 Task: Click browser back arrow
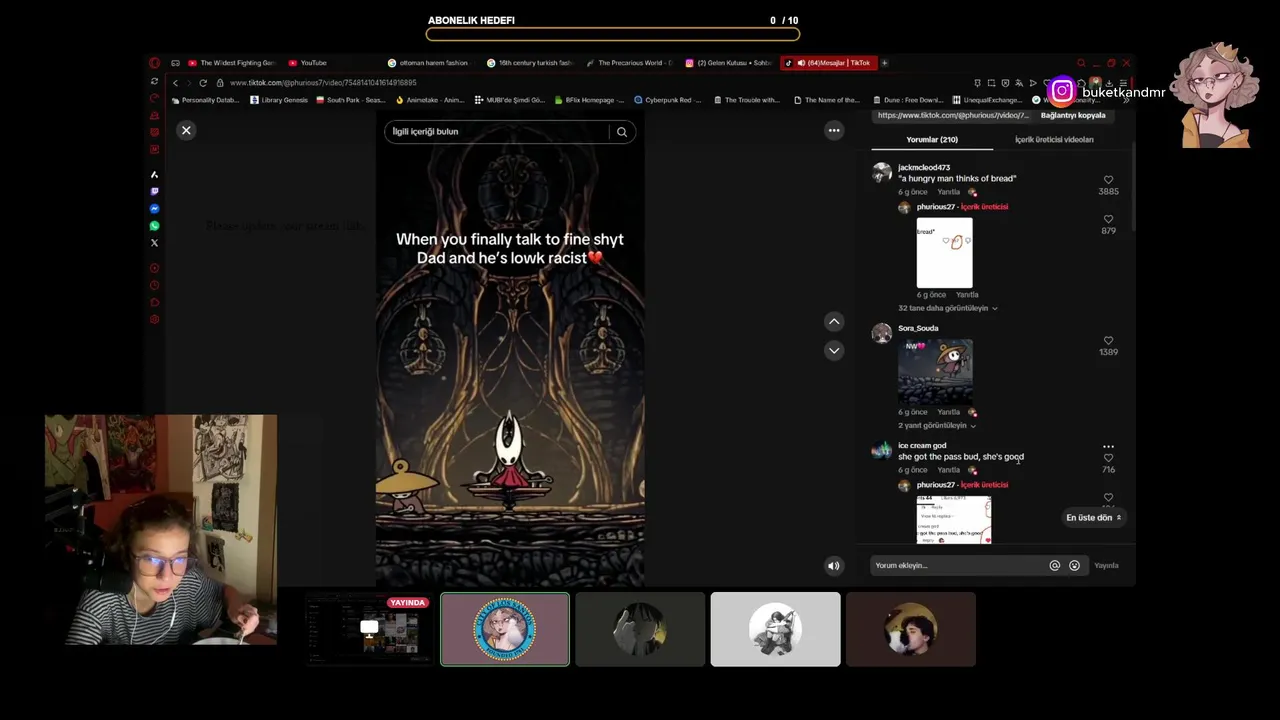coord(175,83)
